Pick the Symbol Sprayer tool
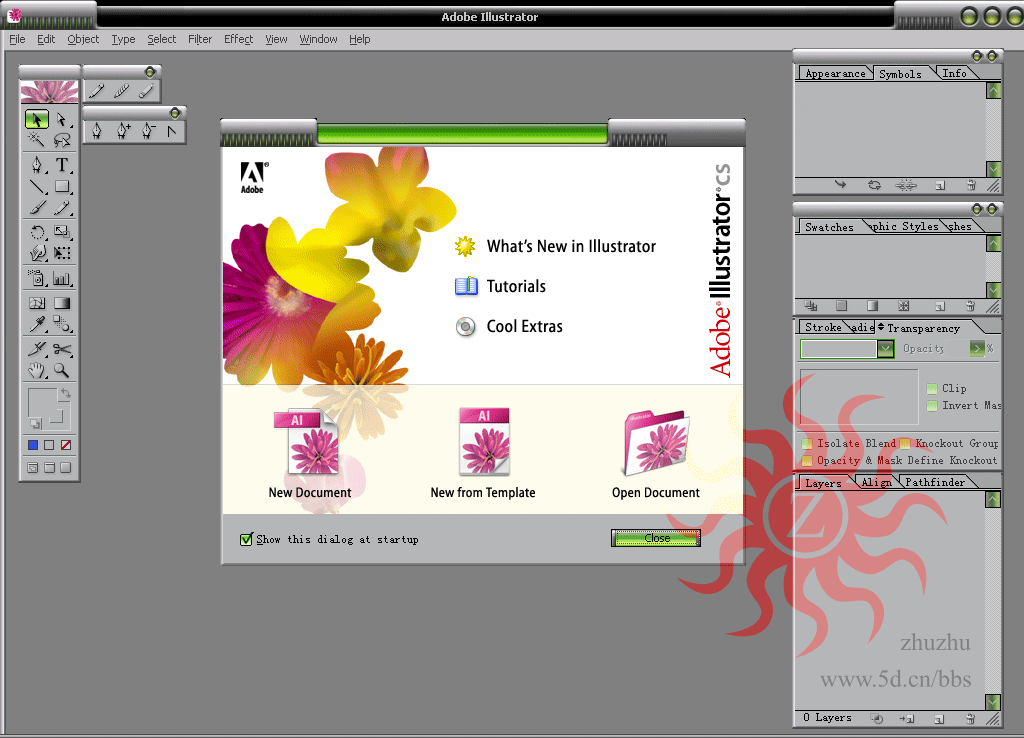The height and width of the screenshot is (738, 1024). [37, 278]
